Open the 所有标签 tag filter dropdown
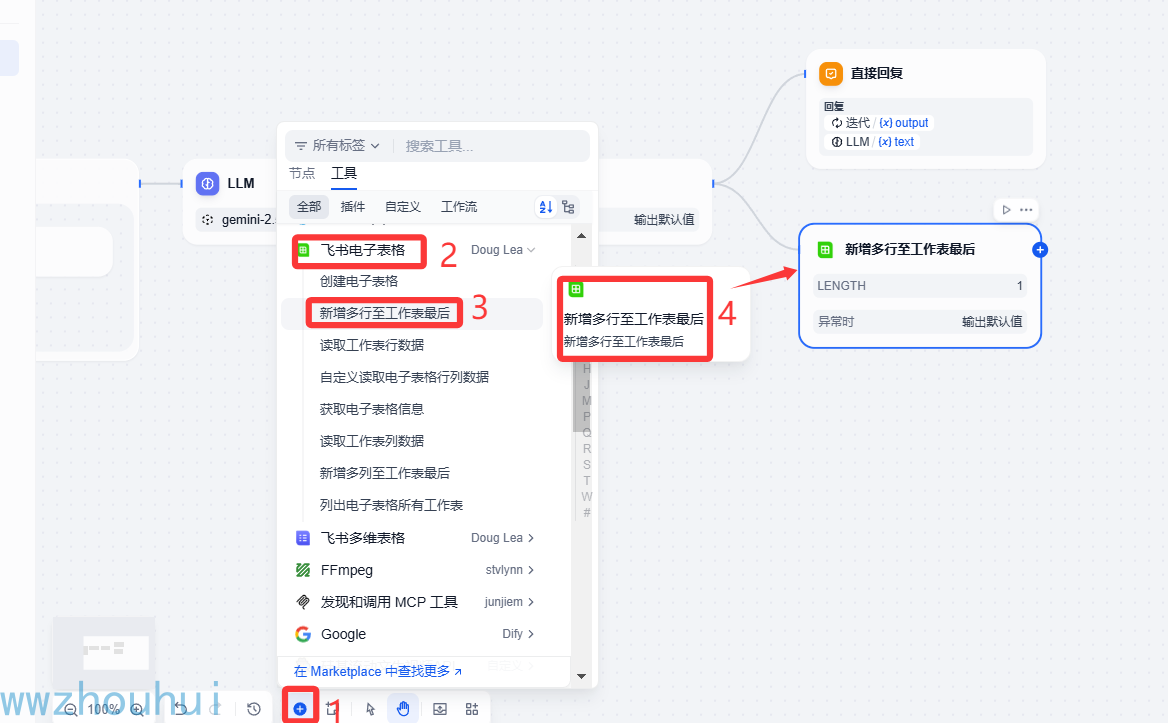This screenshot has width=1168, height=723. pyautogui.click(x=337, y=146)
